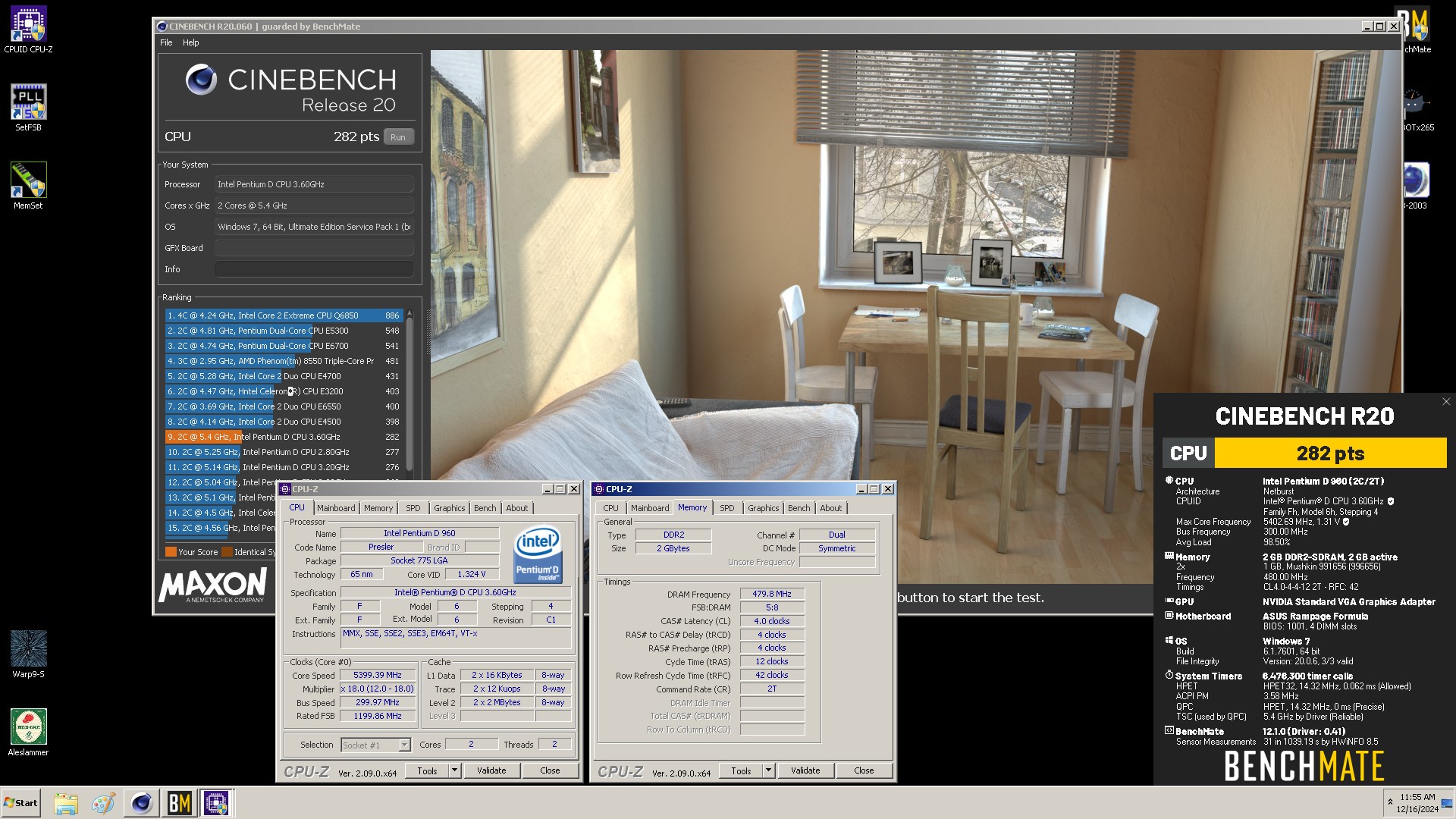Click the Cinebench title bar icon
The image size is (1456, 819).
[162, 27]
